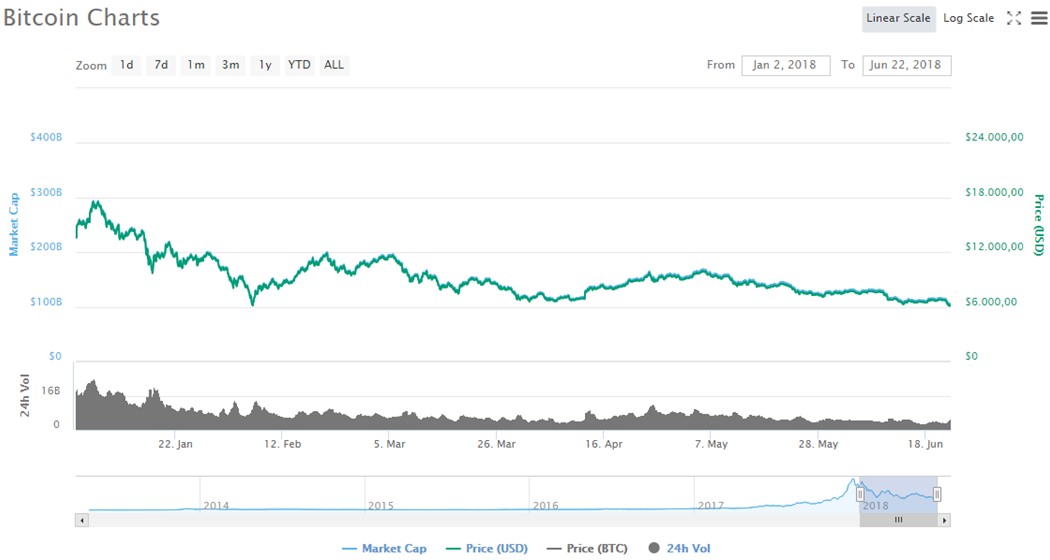Click the navigator right range handle
1050x560 pixels.
(937, 494)
